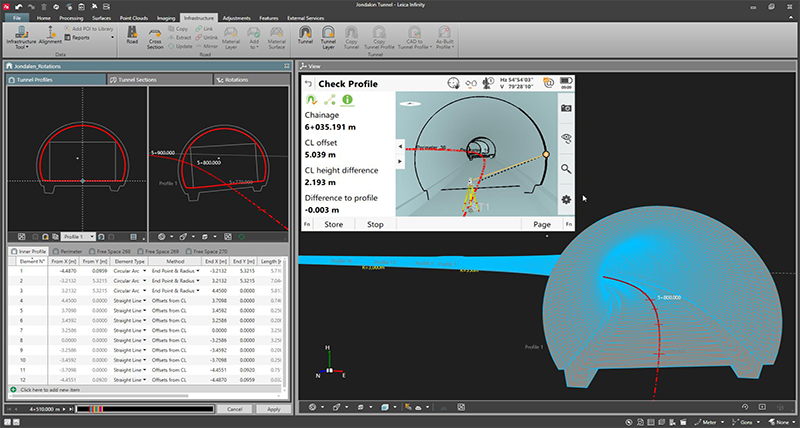Open Element Type dropdown for row 1
This screenshot has height=428, width=800.
point(143,271)
